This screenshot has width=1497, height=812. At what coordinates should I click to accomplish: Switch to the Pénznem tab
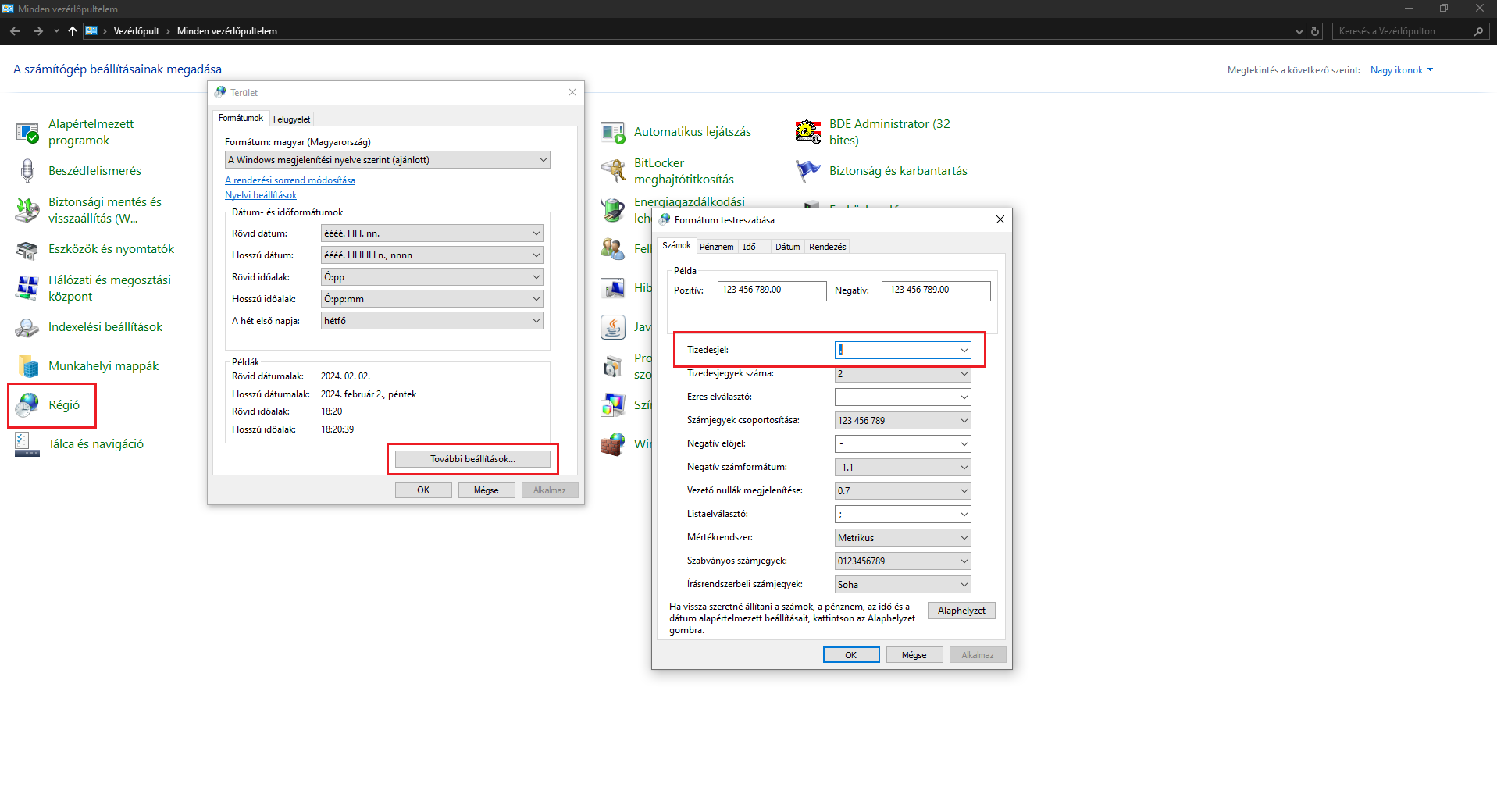pyautogui.click(x=716, y=247)
